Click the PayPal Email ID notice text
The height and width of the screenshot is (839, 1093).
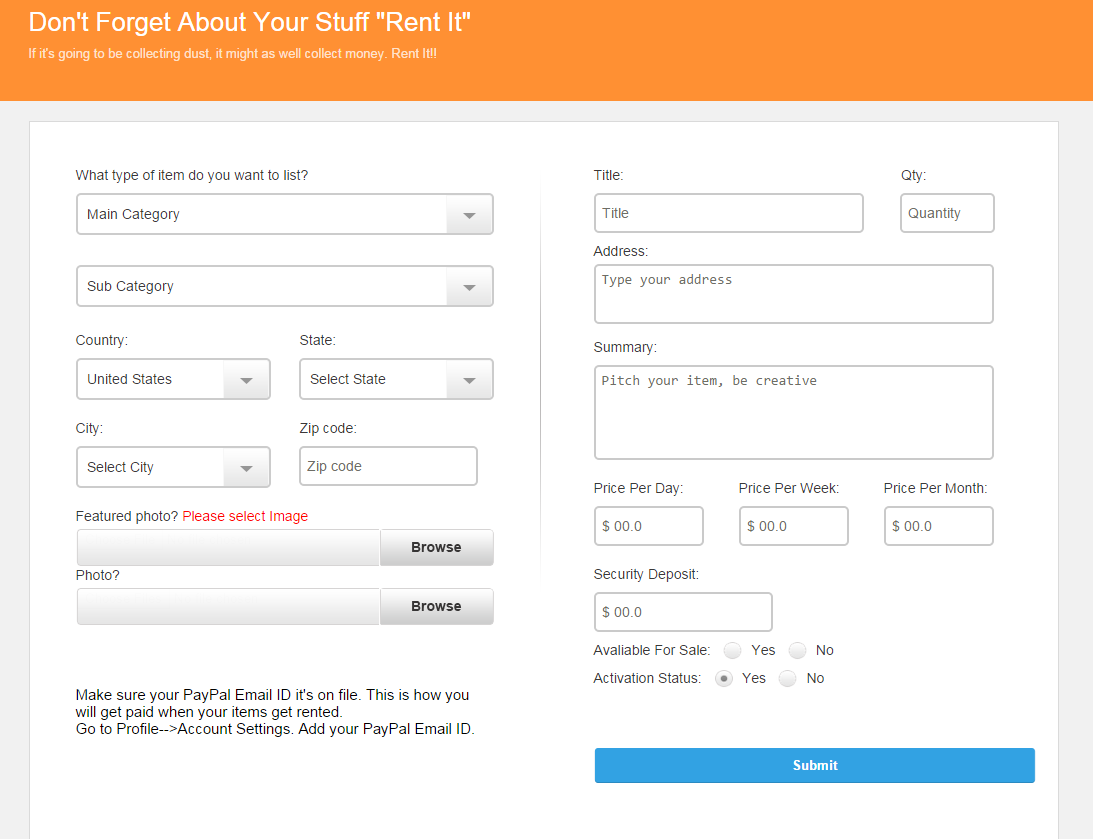point(275,712)
